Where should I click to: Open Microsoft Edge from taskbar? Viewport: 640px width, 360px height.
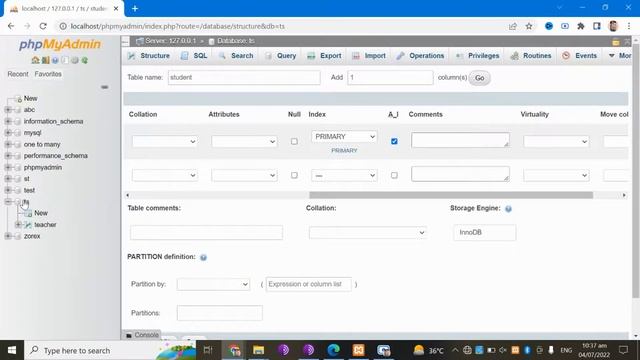pos(333,350)
